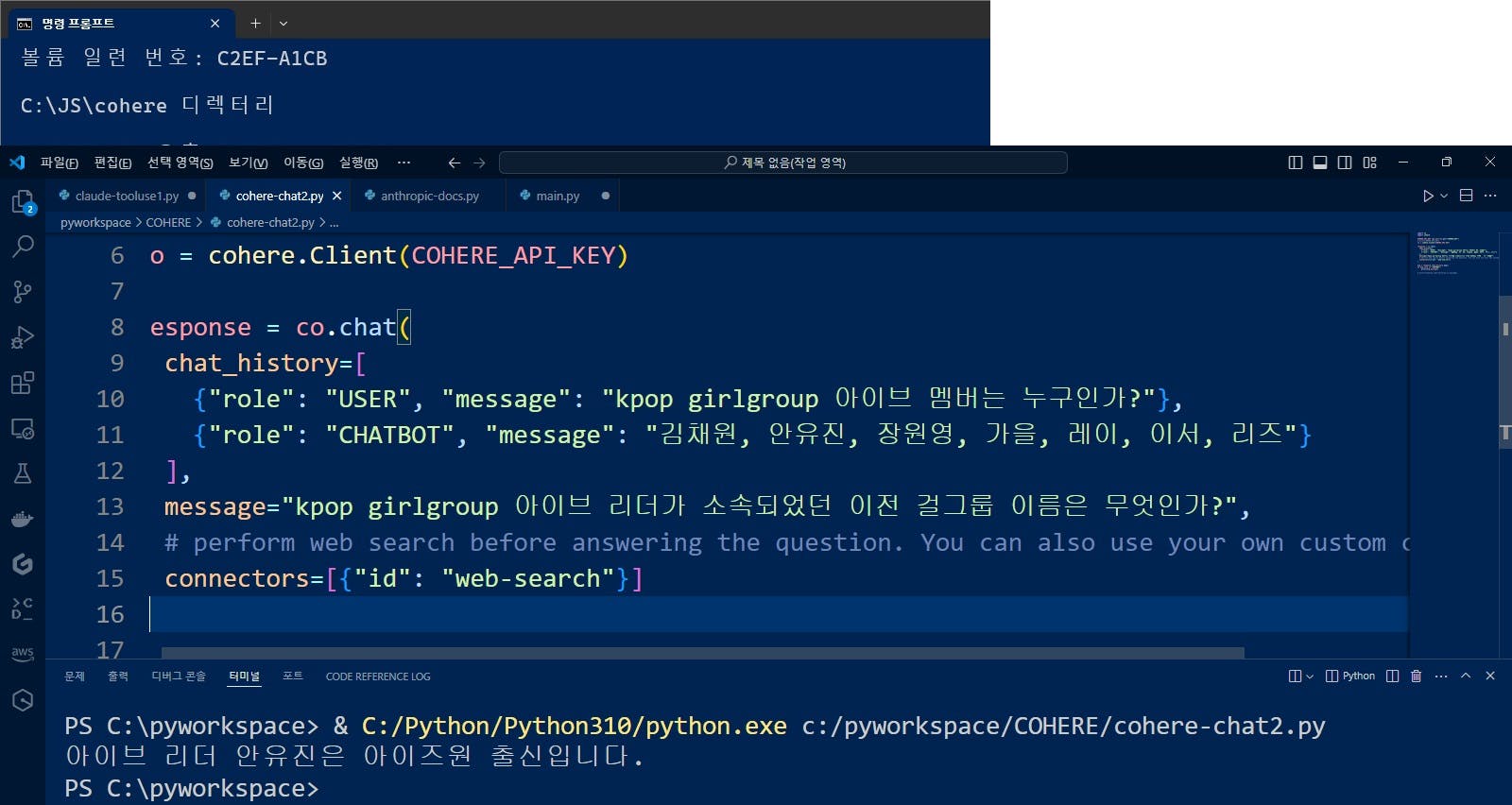Open the 파일(F) menu

coord(59,163)
